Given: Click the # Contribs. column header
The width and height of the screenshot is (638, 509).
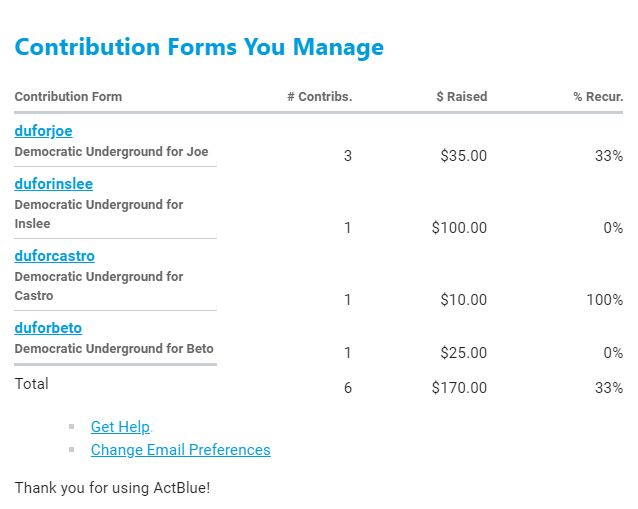Looking at the screenshot, I should (x=319, y=97).
